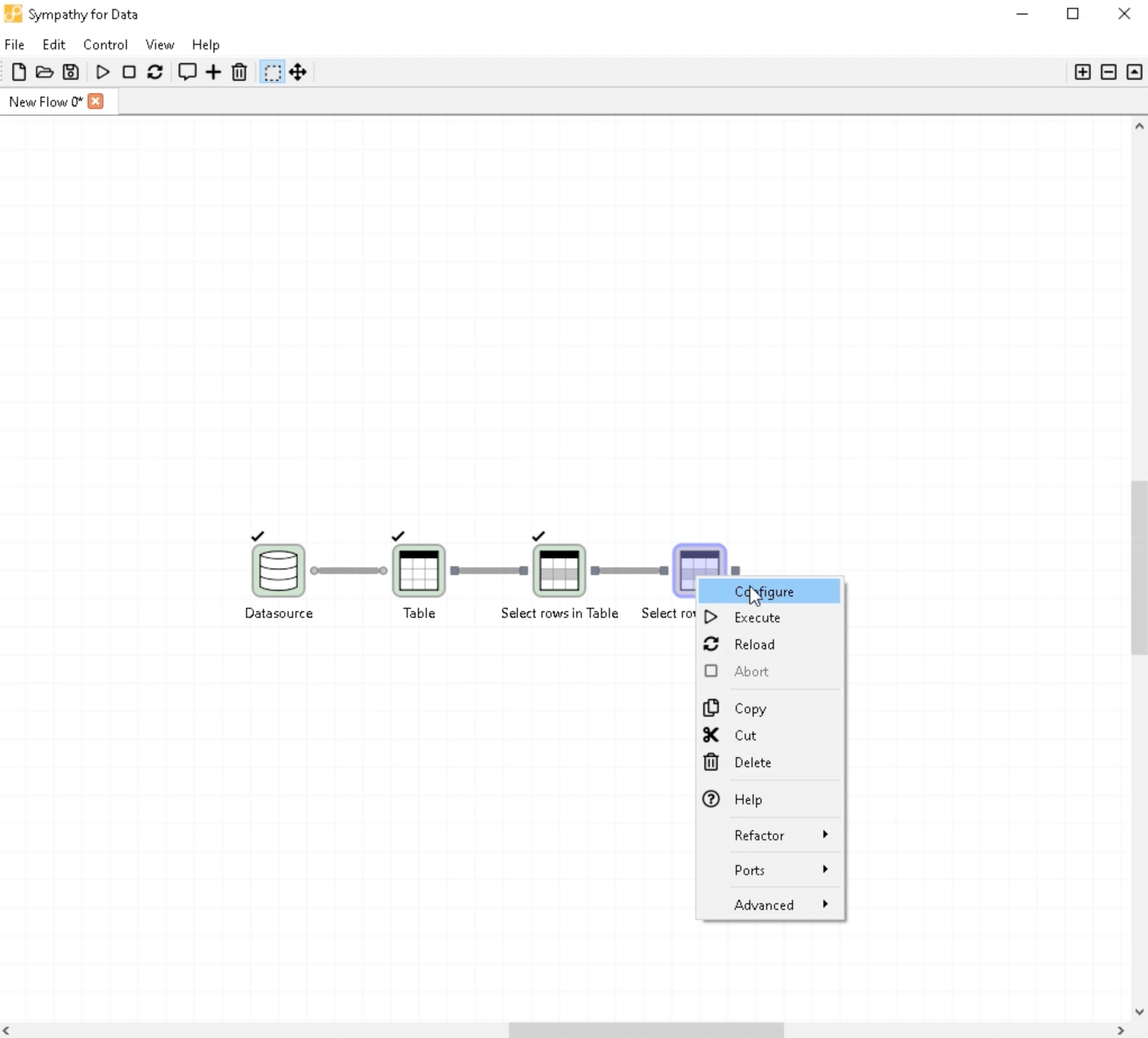Switch to the New Flow 0* tab
This screenshot has width=1148, height=1038.
tap(45, 102)
